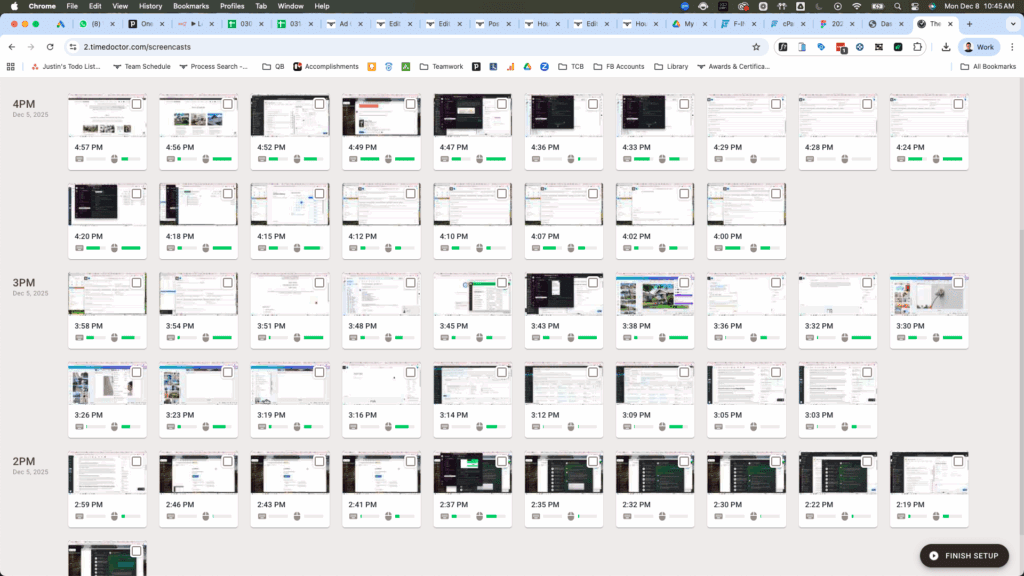The image size is (1024, 576).
Task: Open Chrome downloads icon in toolbar
Action: point(945,47)
